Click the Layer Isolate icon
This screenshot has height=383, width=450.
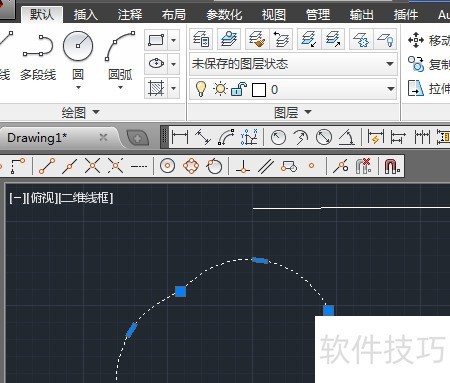[x=309, y=39]
